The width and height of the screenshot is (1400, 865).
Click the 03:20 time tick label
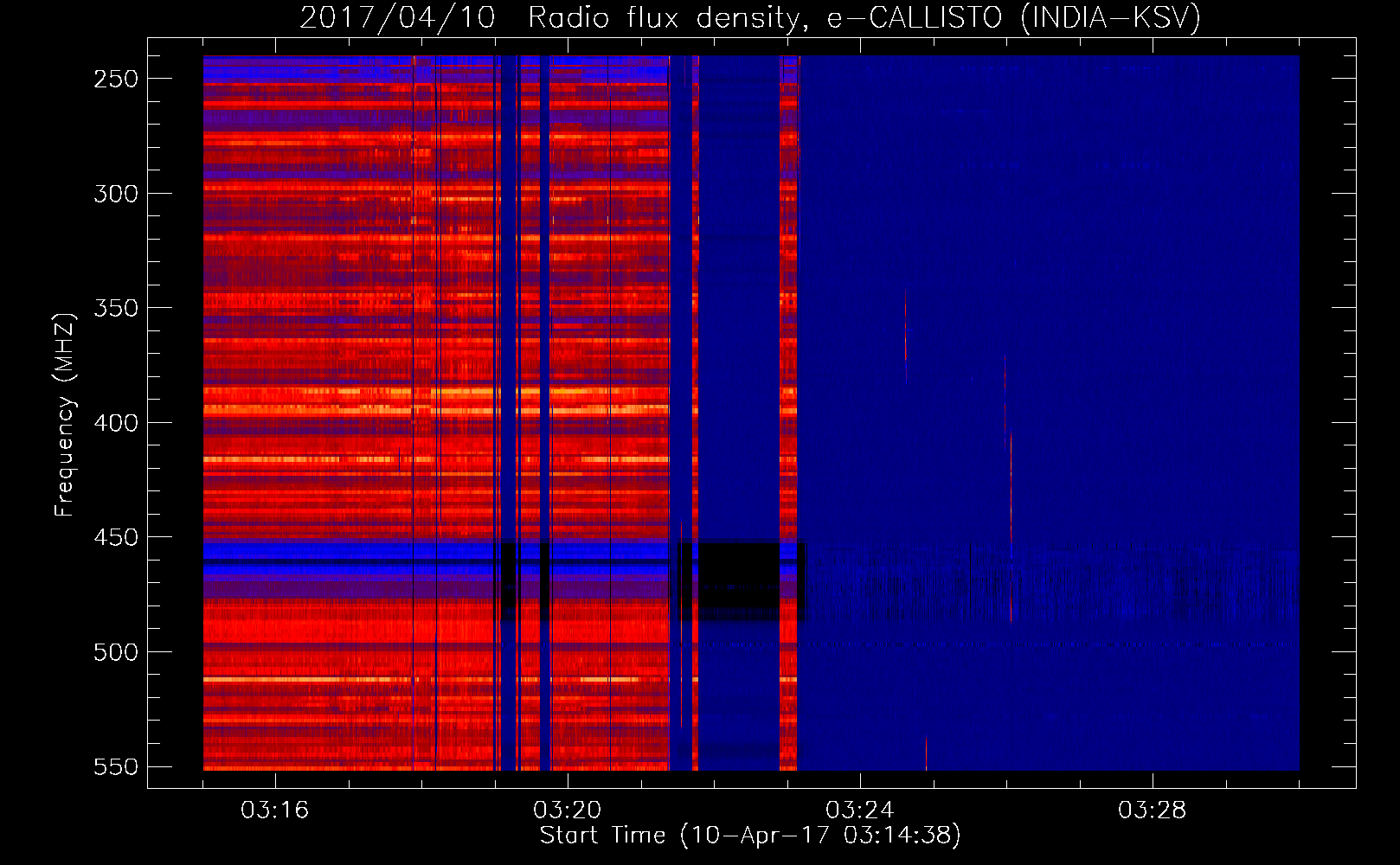568,810
